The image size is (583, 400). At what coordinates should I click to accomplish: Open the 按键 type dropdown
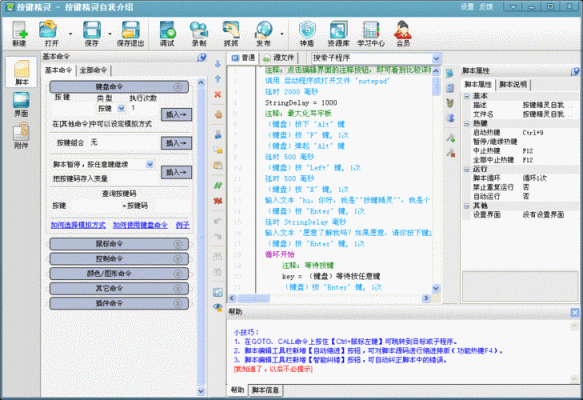point(121,108)
